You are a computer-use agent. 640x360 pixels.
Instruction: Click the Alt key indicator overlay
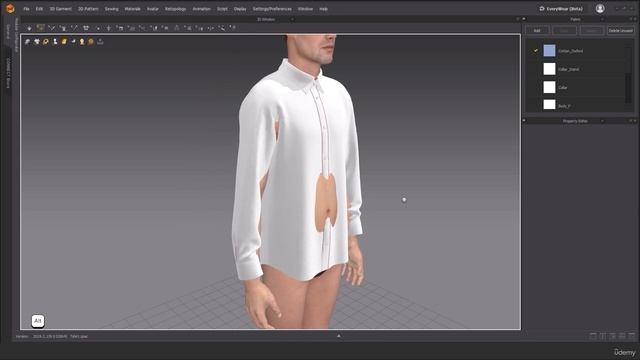point(38,321)
